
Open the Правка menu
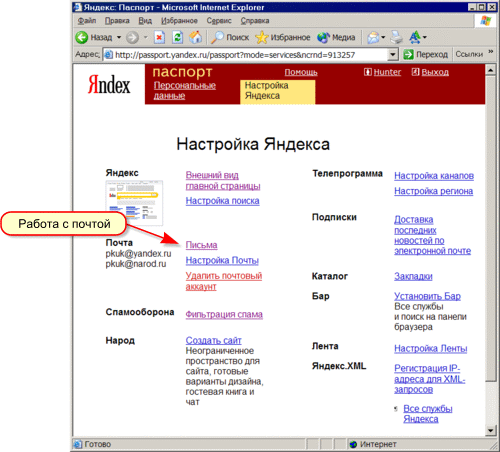point(117,21)
